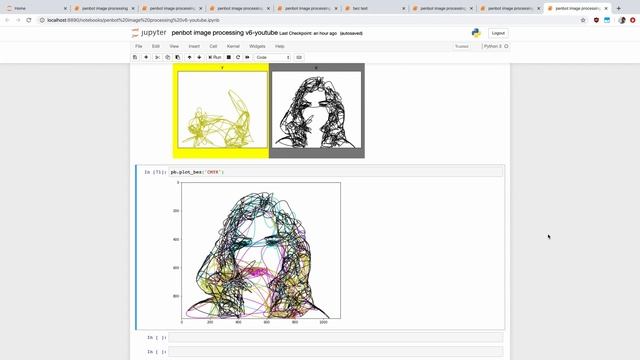
Task: Go back in the browser
Action: [7, 20]
